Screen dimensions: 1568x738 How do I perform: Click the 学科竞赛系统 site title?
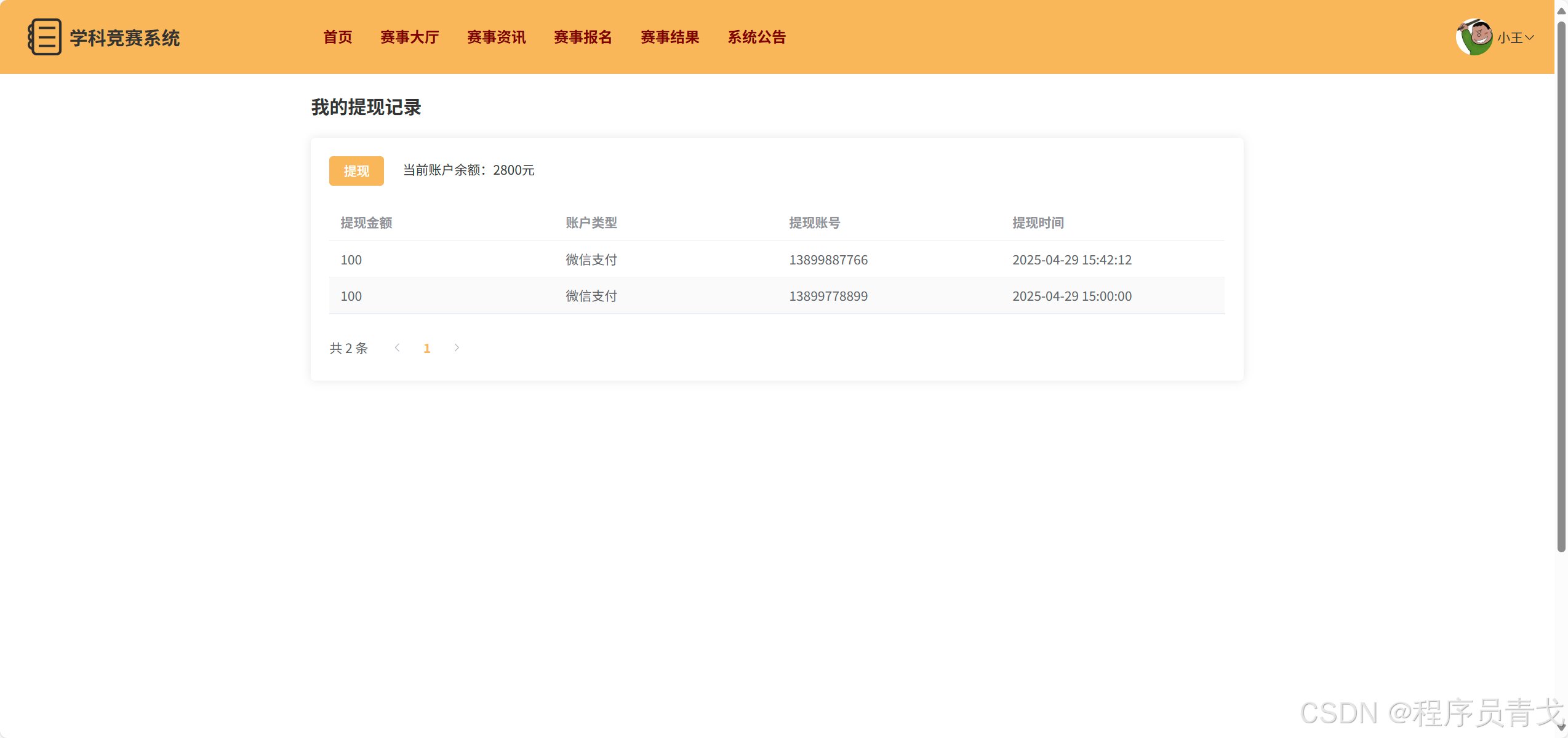124,38
